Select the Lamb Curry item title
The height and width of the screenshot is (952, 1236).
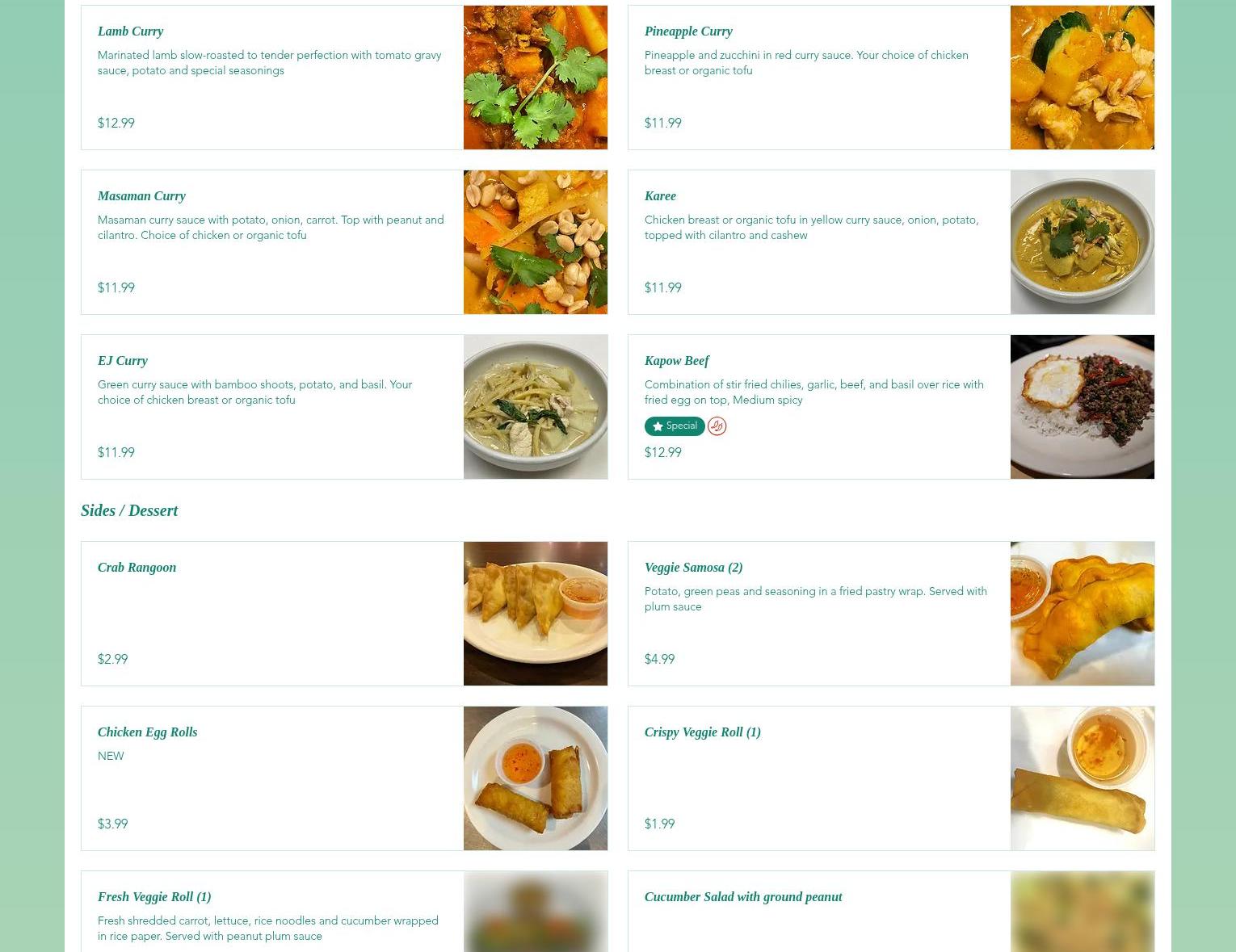(x=130, y=31)
